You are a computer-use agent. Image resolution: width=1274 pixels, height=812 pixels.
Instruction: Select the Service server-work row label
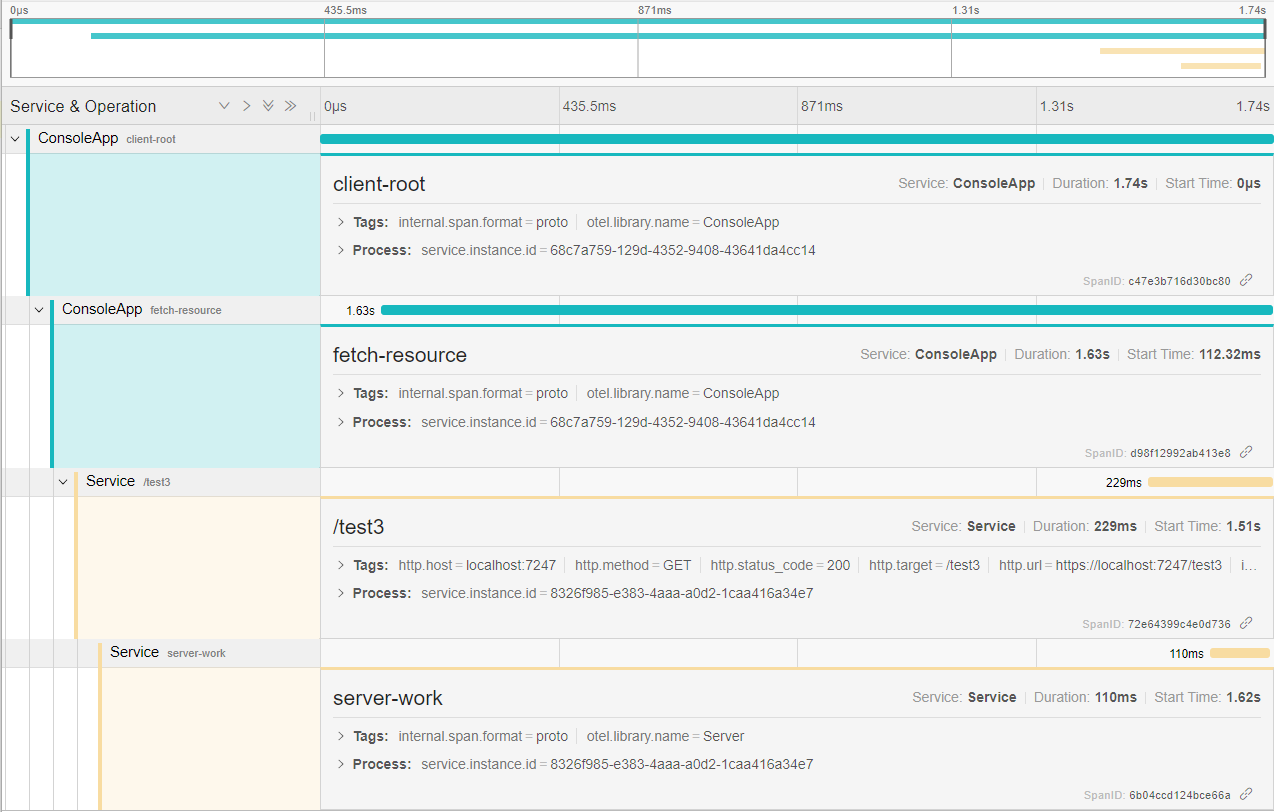click(x=168, y=653)
